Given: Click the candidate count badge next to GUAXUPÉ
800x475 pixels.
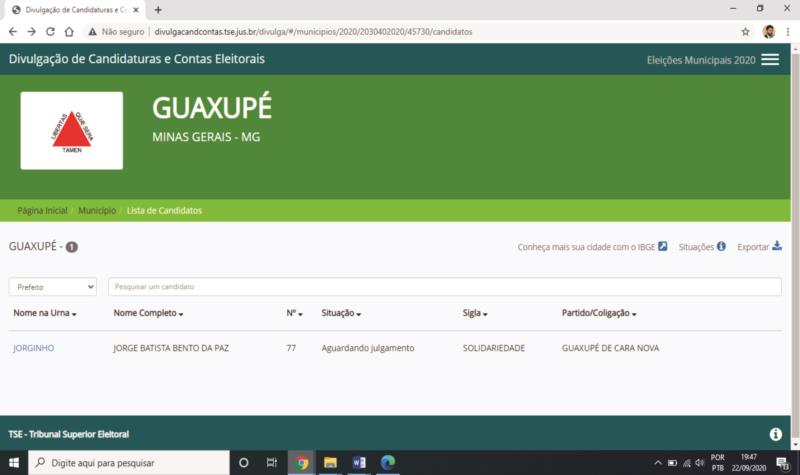Looking at the screenshot, I should pos(72,247).
